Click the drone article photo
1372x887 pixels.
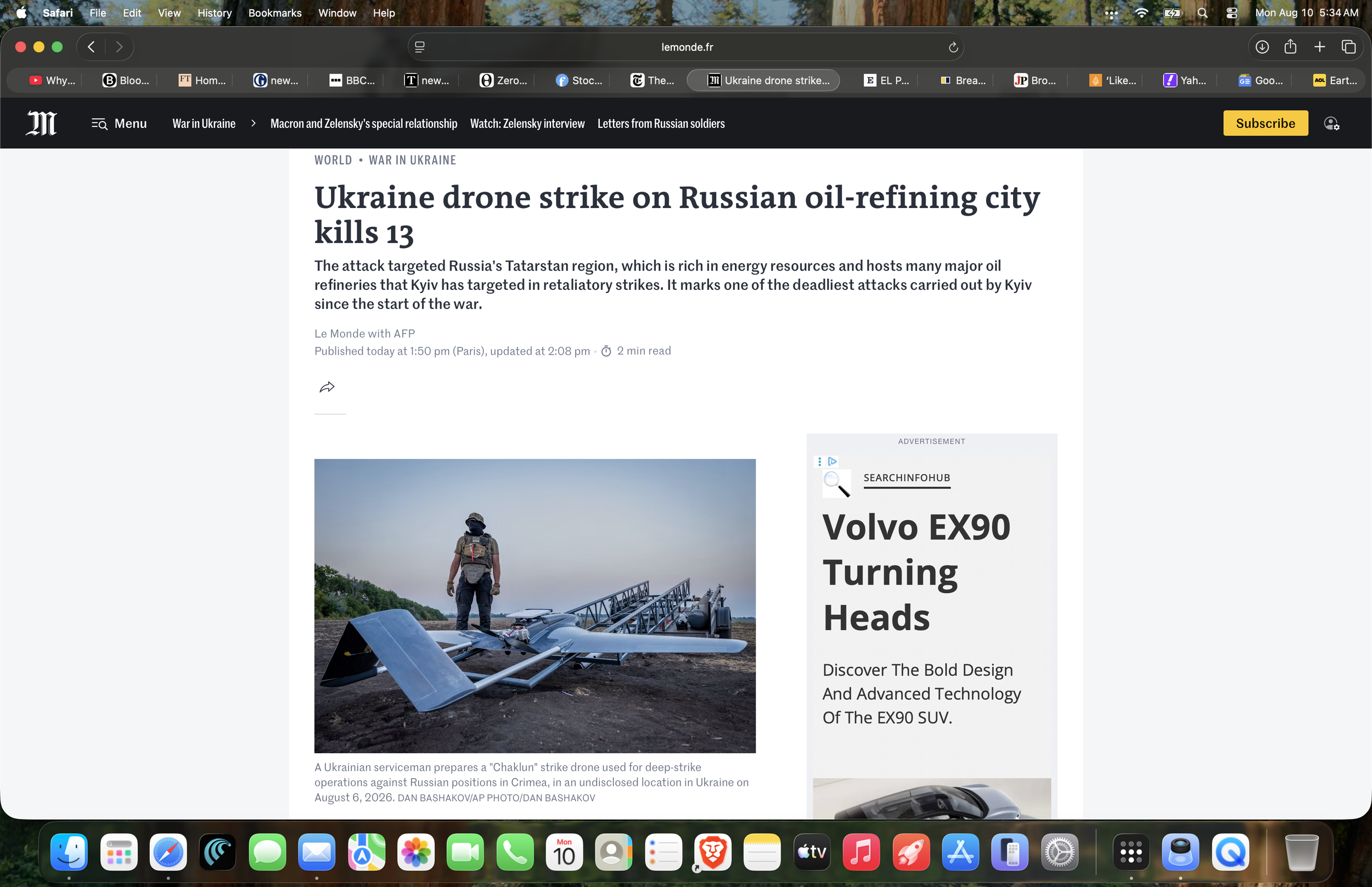[x=535, y=605]
